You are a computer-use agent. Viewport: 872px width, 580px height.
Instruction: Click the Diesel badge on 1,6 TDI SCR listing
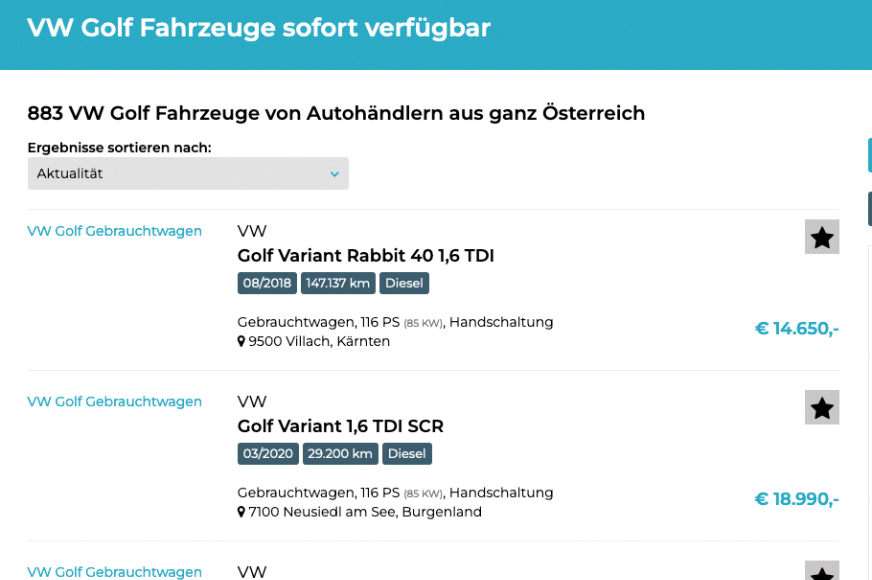tap(407, 454)
